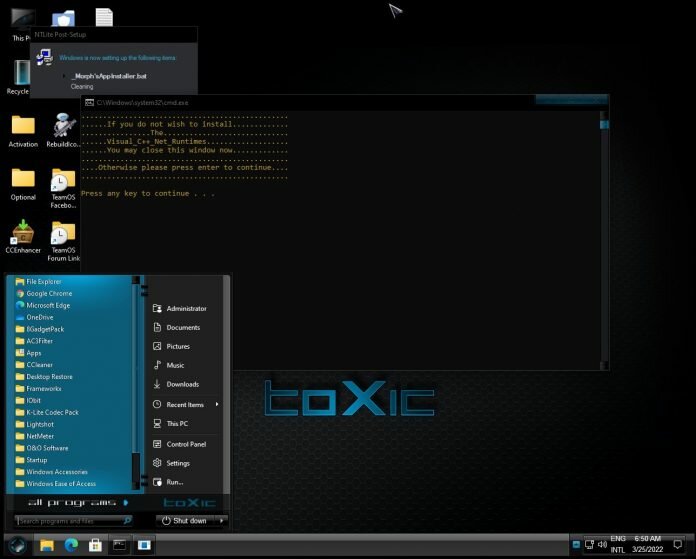The image size is (696, 559).
Task: Open Apps entry in start menu
Action: tap(28, 353)
